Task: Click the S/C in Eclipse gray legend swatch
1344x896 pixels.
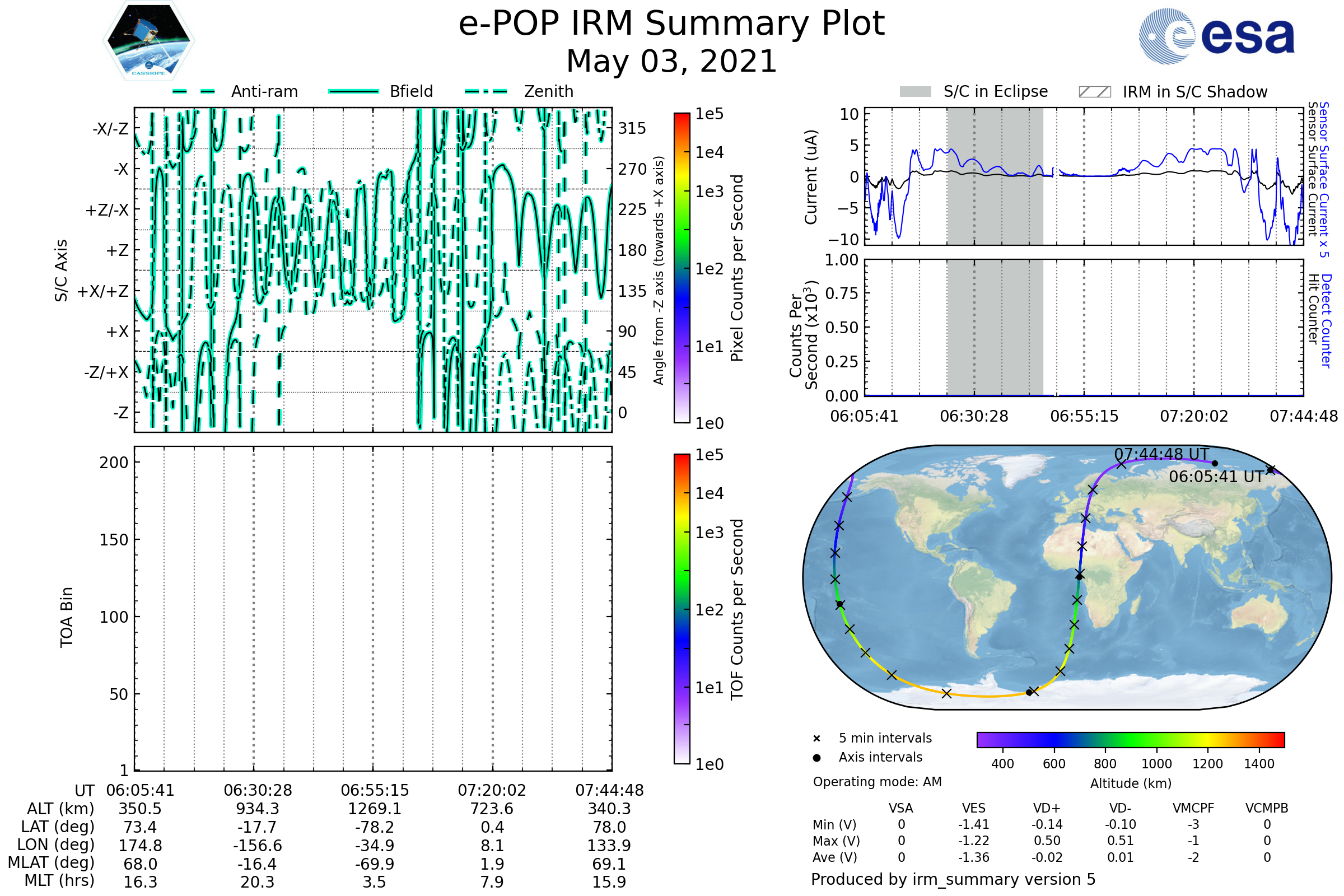Action: (915, 92)
